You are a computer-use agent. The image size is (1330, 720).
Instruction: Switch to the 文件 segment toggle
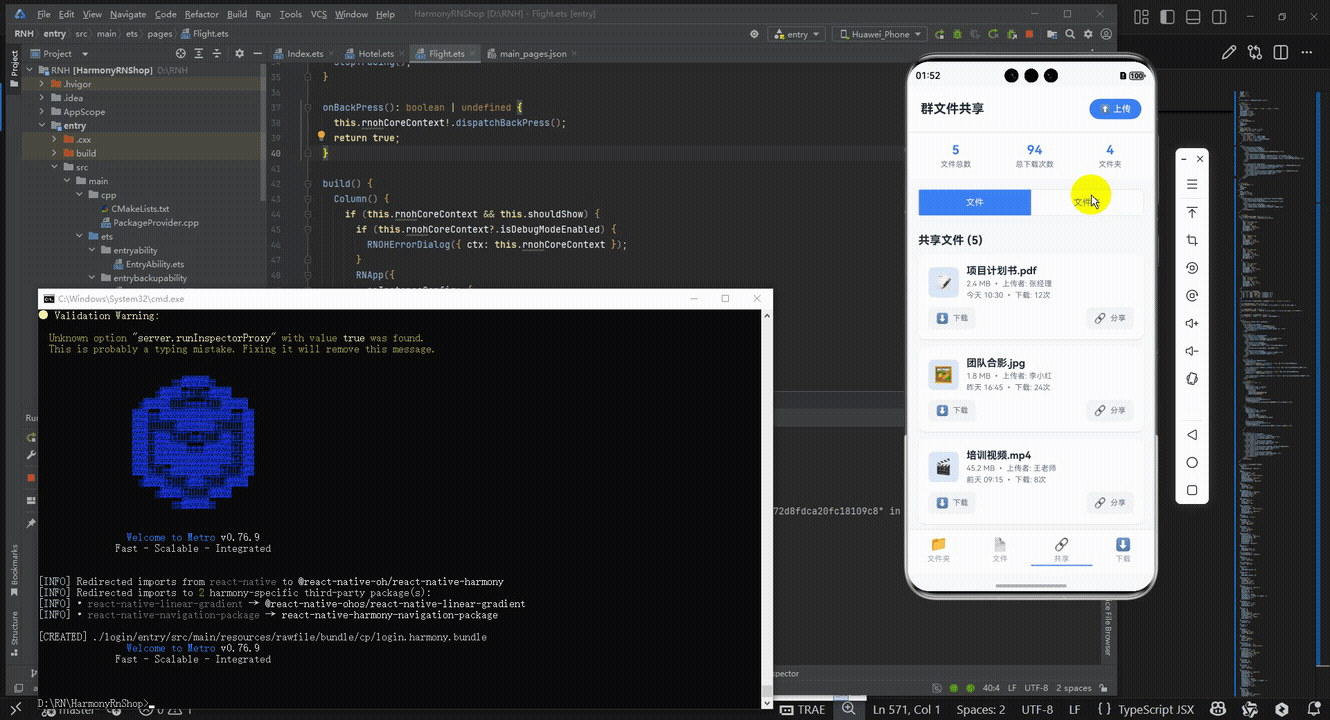pos(975,202)
